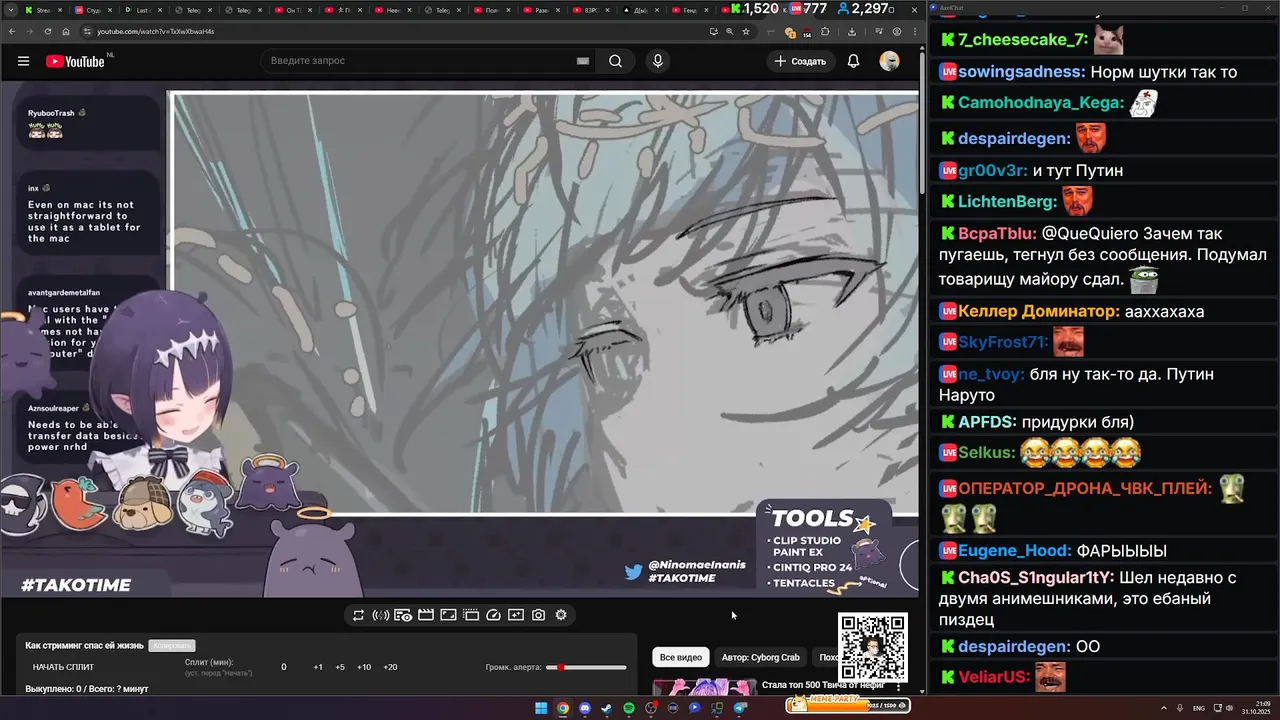The width and height of the screenshot is (1280, 720).
Task: Open Steam from the taskbar
Action: point(607,708)
